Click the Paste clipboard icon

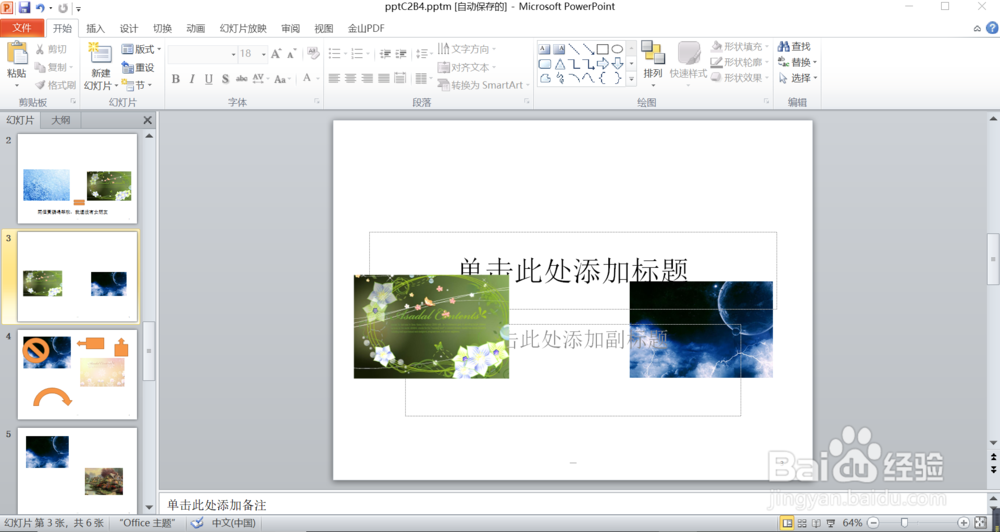(x=17, y=53)
